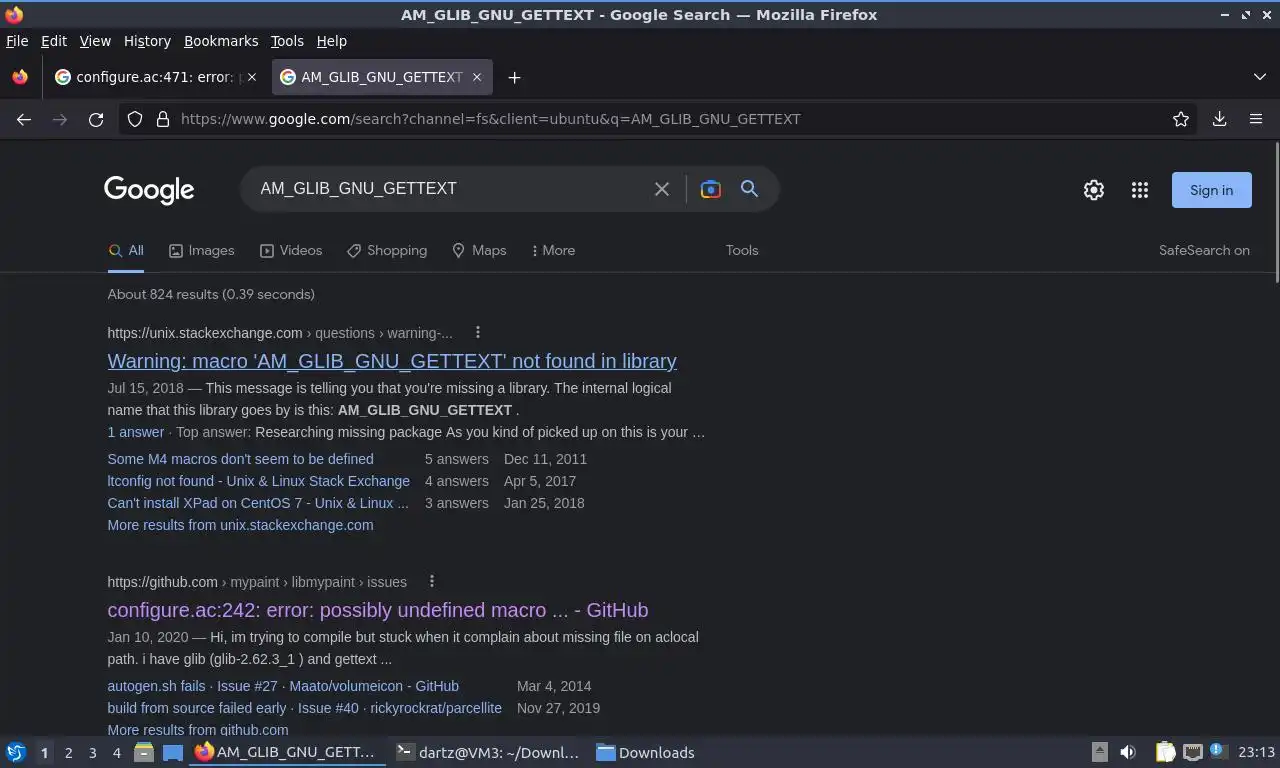The height and width of the screenshot is (768, 1280).
Task: Open the File menu
Action: (x=17, y=41)
